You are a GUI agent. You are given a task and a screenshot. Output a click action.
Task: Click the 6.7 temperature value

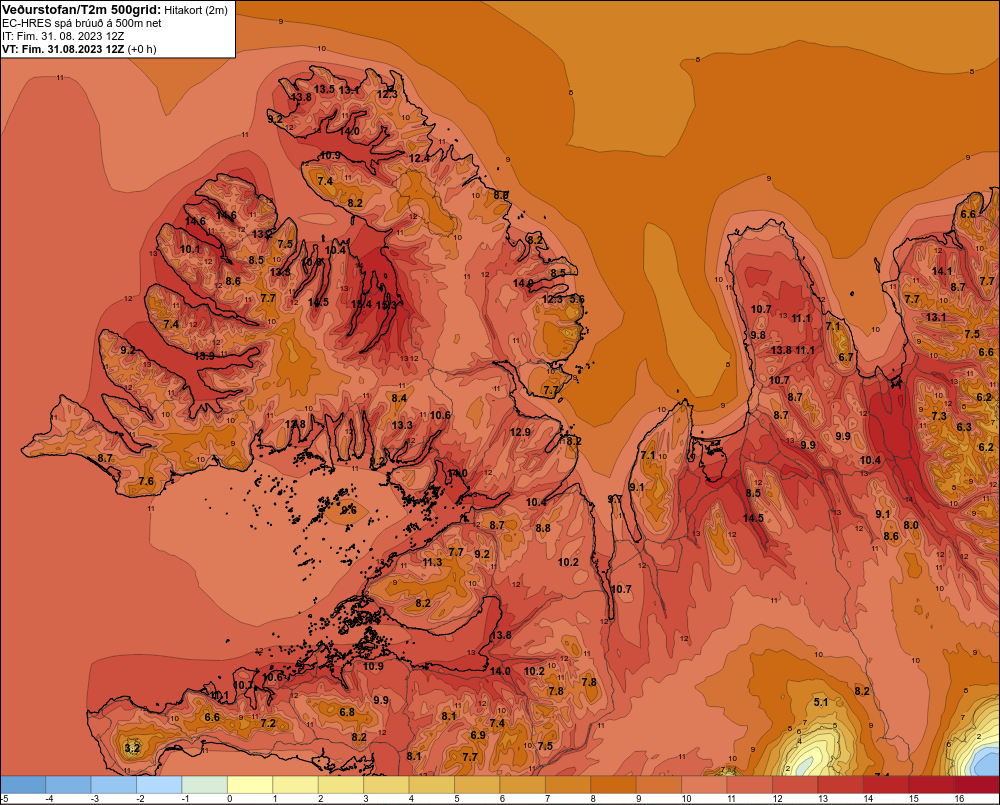click(x=846, y=357)
